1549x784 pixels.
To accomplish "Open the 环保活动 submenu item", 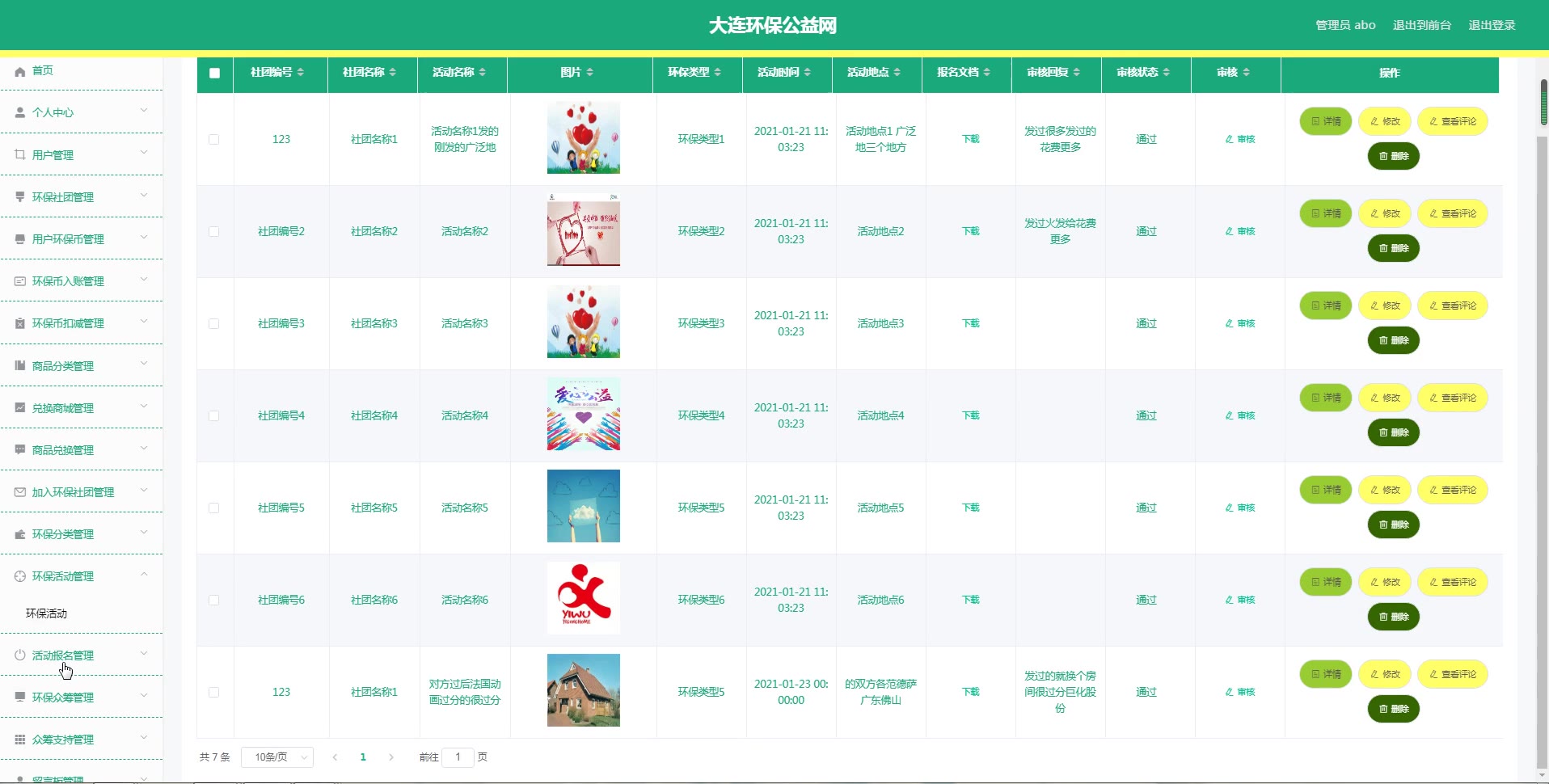I will click(x=46, y=613).
